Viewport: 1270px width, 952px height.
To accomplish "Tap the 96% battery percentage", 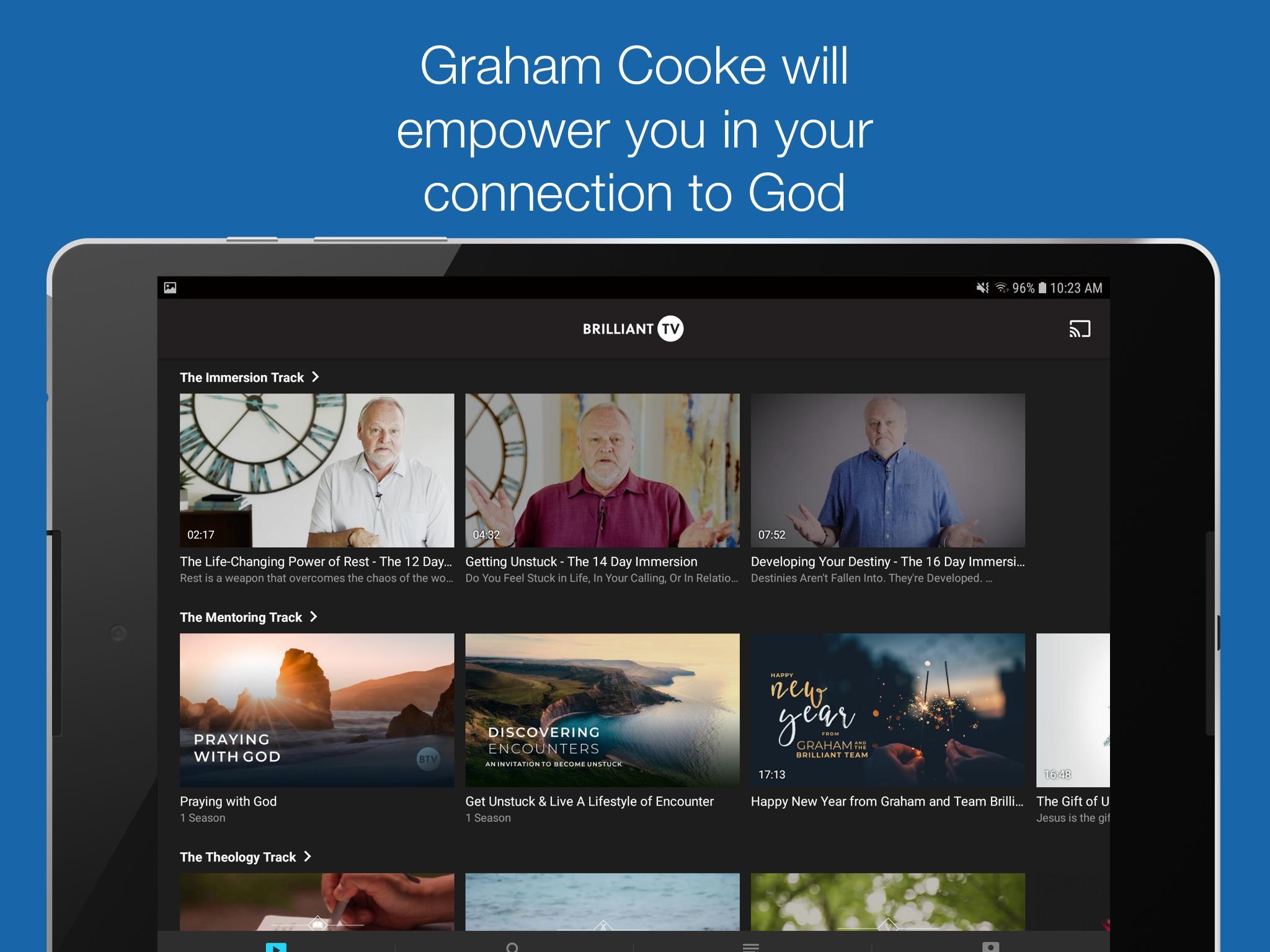I will click(1023, 288).
